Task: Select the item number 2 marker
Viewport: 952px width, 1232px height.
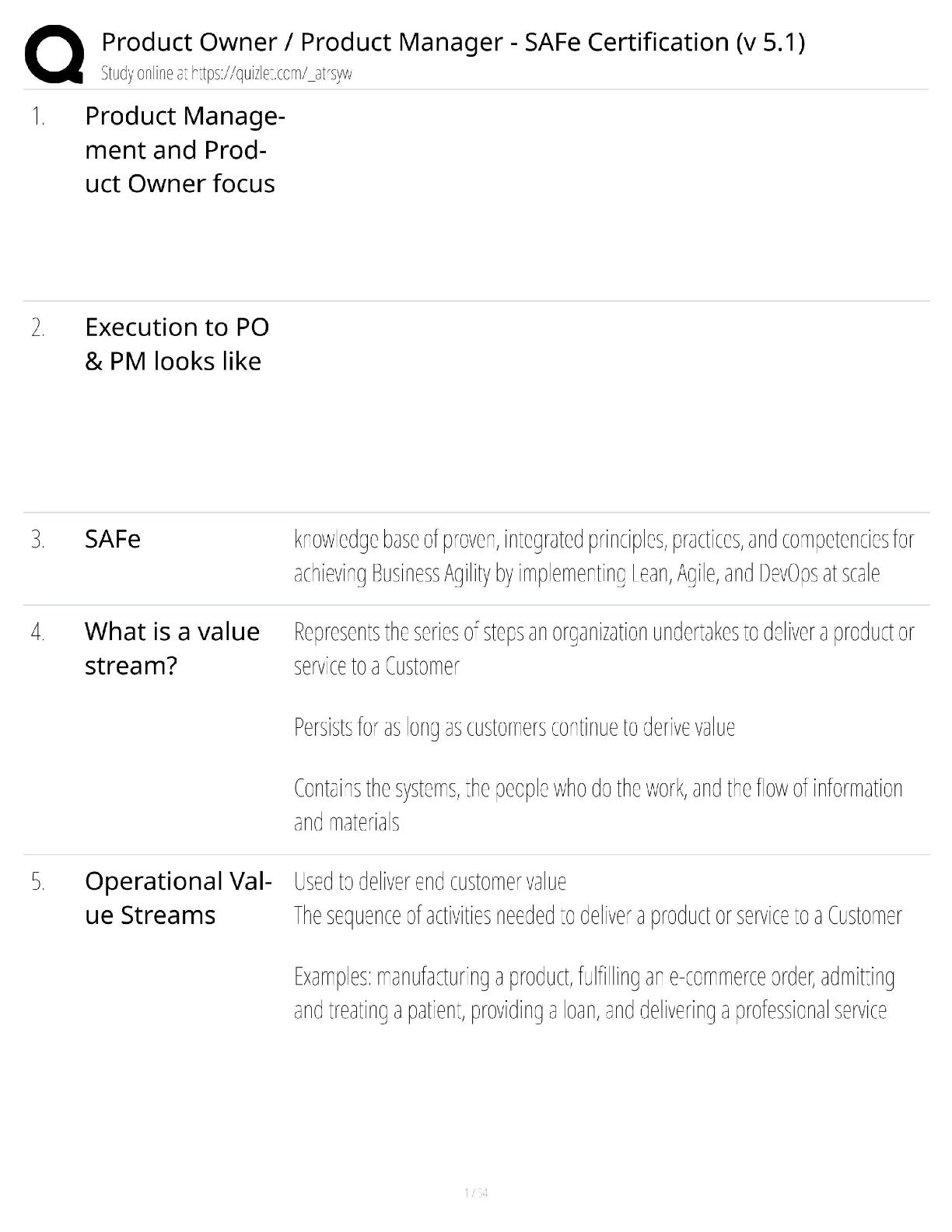Action: click(38, 329)
